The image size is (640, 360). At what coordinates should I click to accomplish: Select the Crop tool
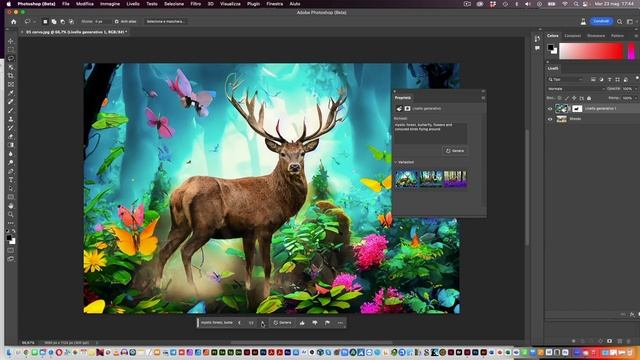tap(11, 76)
